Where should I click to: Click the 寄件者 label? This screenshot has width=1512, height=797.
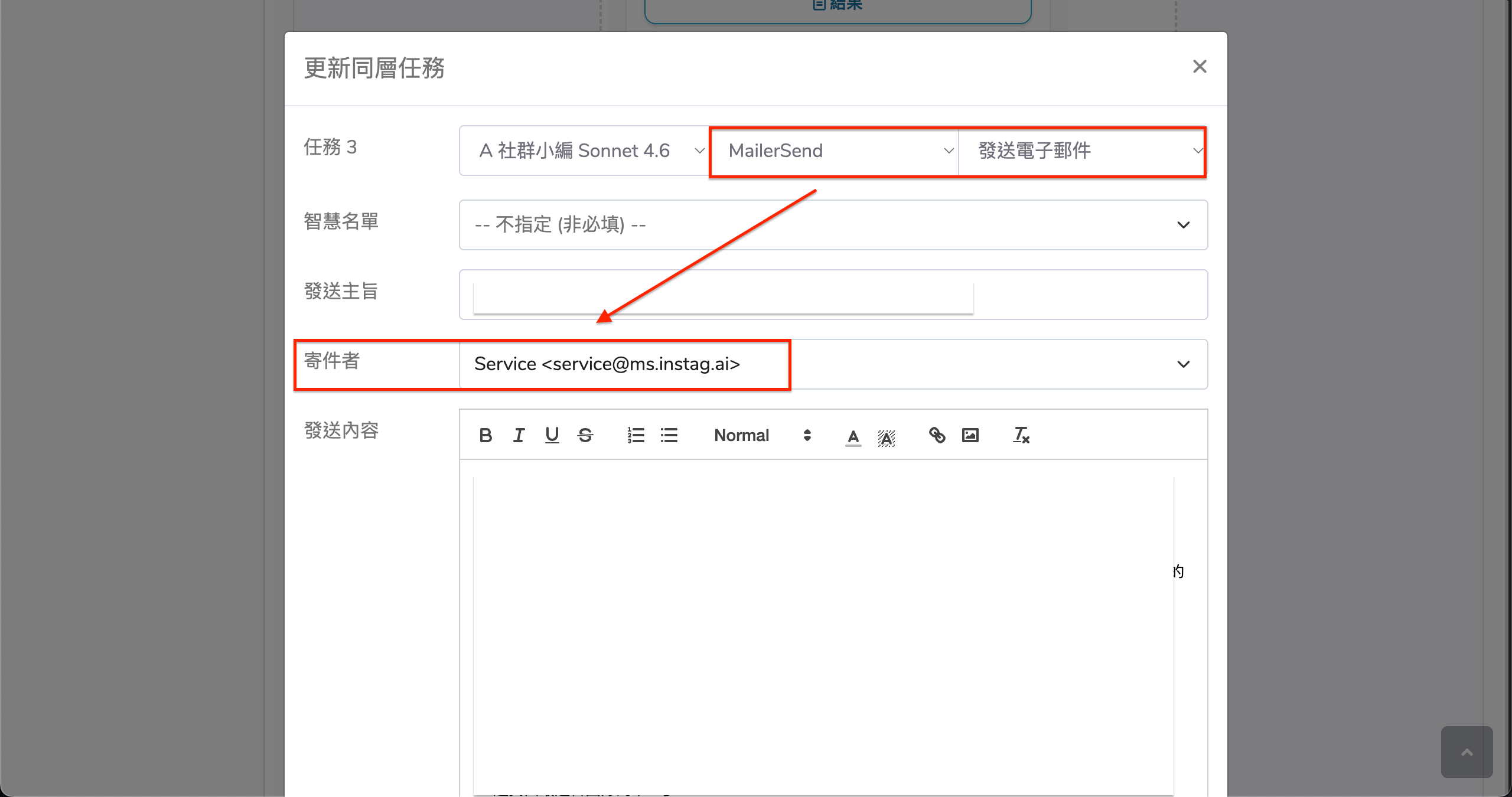point(332,361)
